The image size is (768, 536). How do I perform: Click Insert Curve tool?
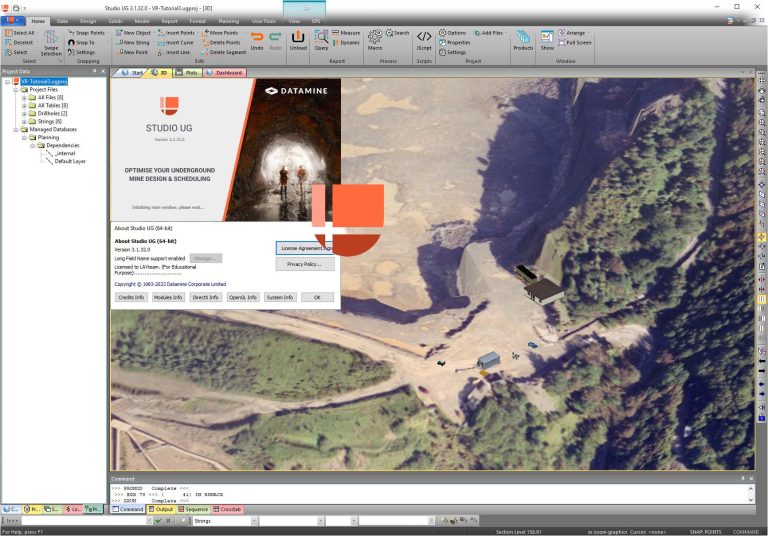175,43
